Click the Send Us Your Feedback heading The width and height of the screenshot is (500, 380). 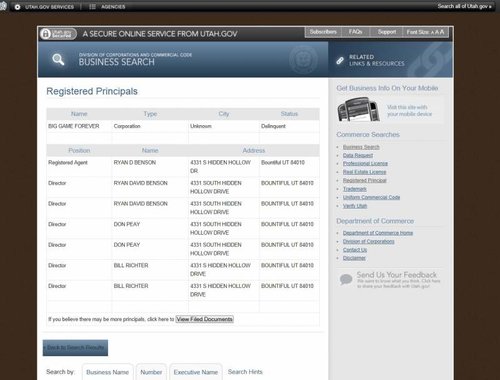tap(397, 275)
